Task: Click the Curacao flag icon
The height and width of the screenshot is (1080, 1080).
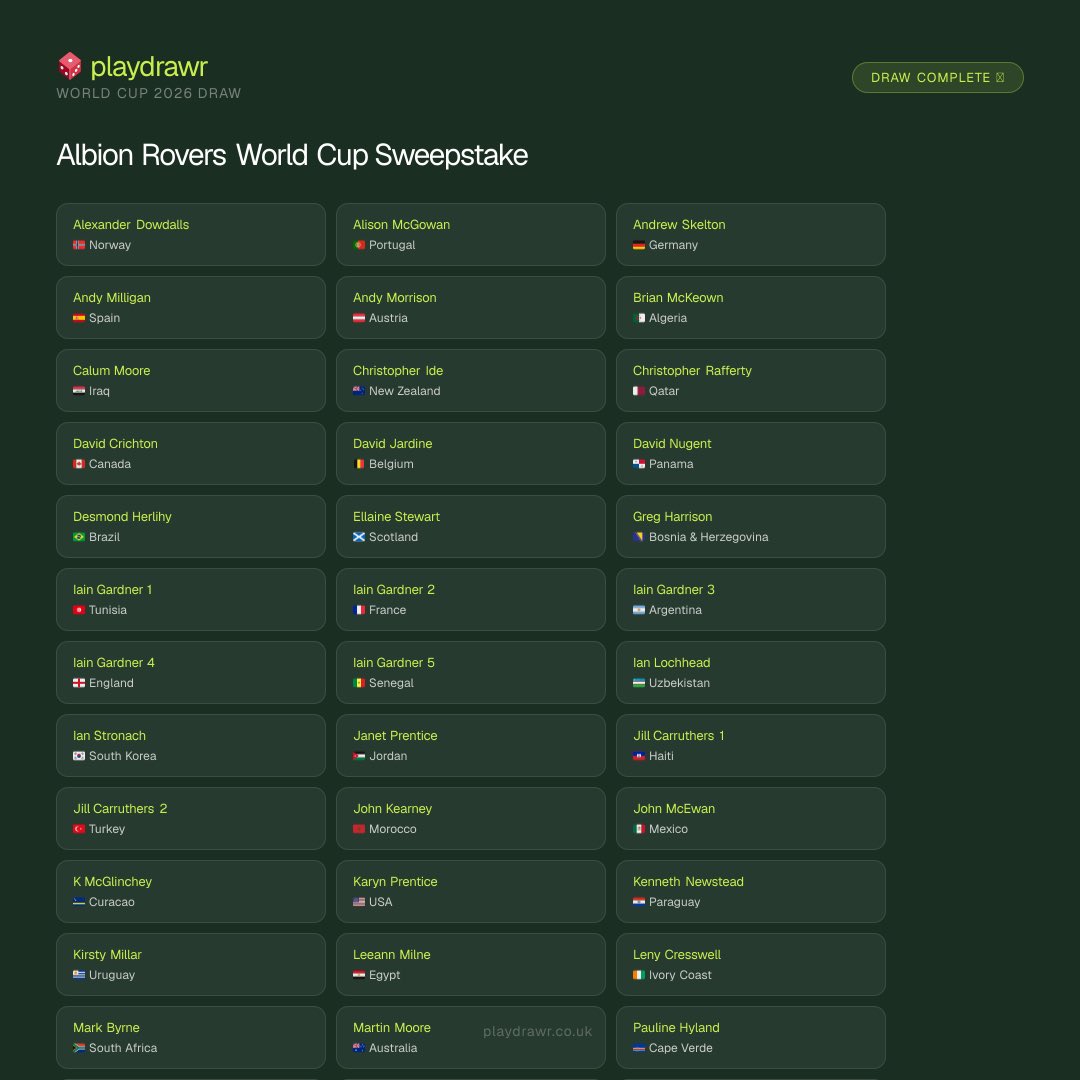Action: 79,902
